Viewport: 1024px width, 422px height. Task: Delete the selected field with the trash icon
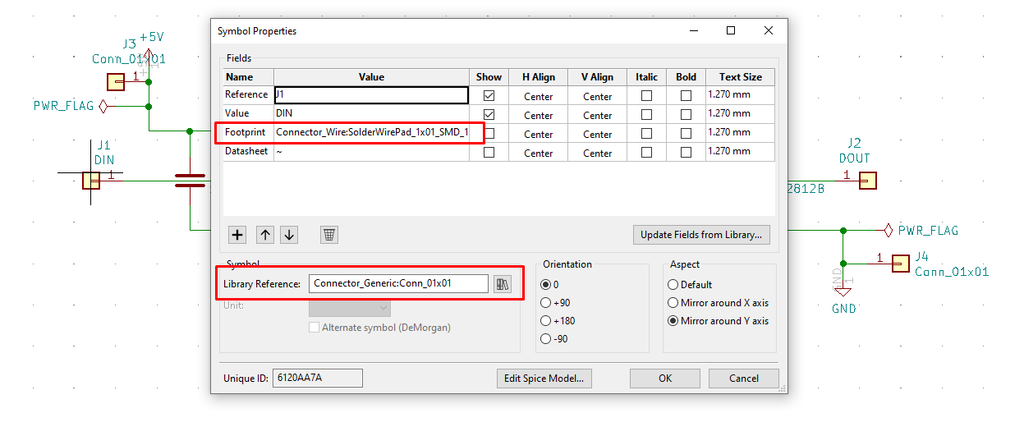[329, 235]
